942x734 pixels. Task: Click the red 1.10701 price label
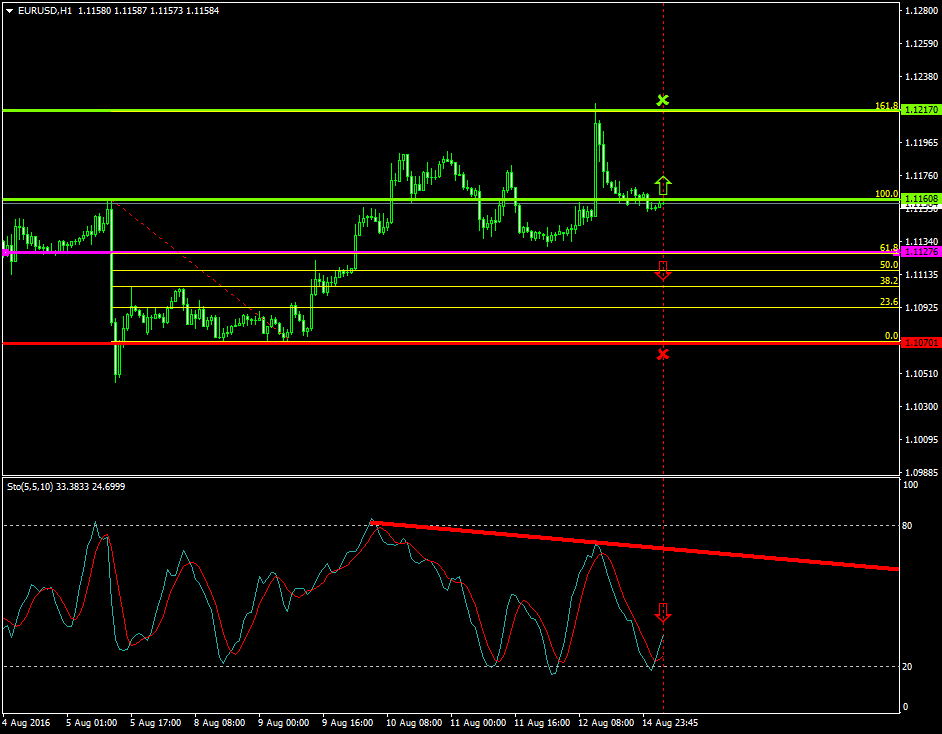click(919, 343)
